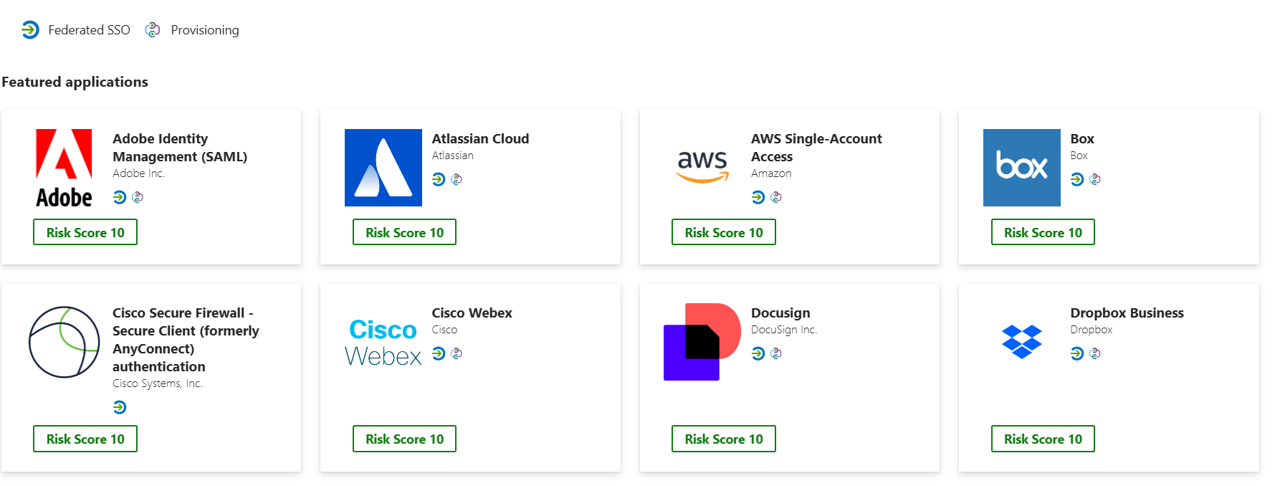The width and height of the screenshot is (1280, 486).
Task: Click the AWS logo icon
Action: pyautogui.click(x=702, y=167)
